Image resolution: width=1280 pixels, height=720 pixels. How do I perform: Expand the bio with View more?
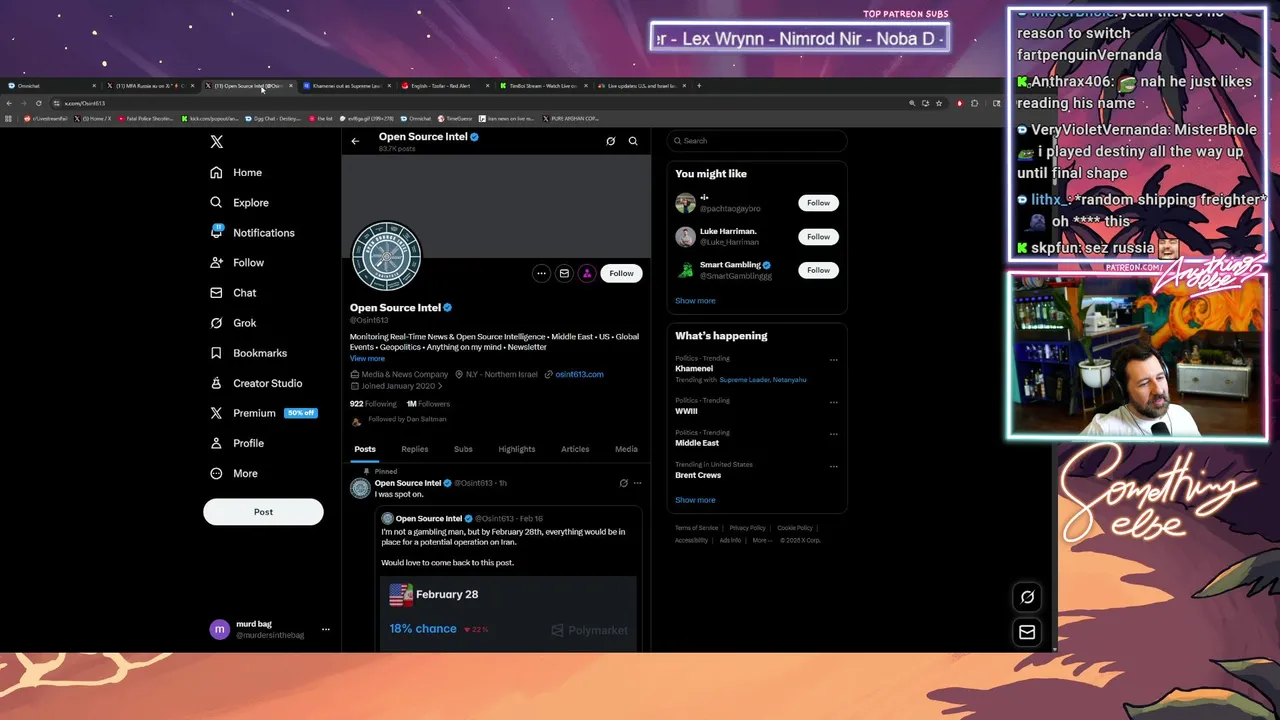[367, 358]
